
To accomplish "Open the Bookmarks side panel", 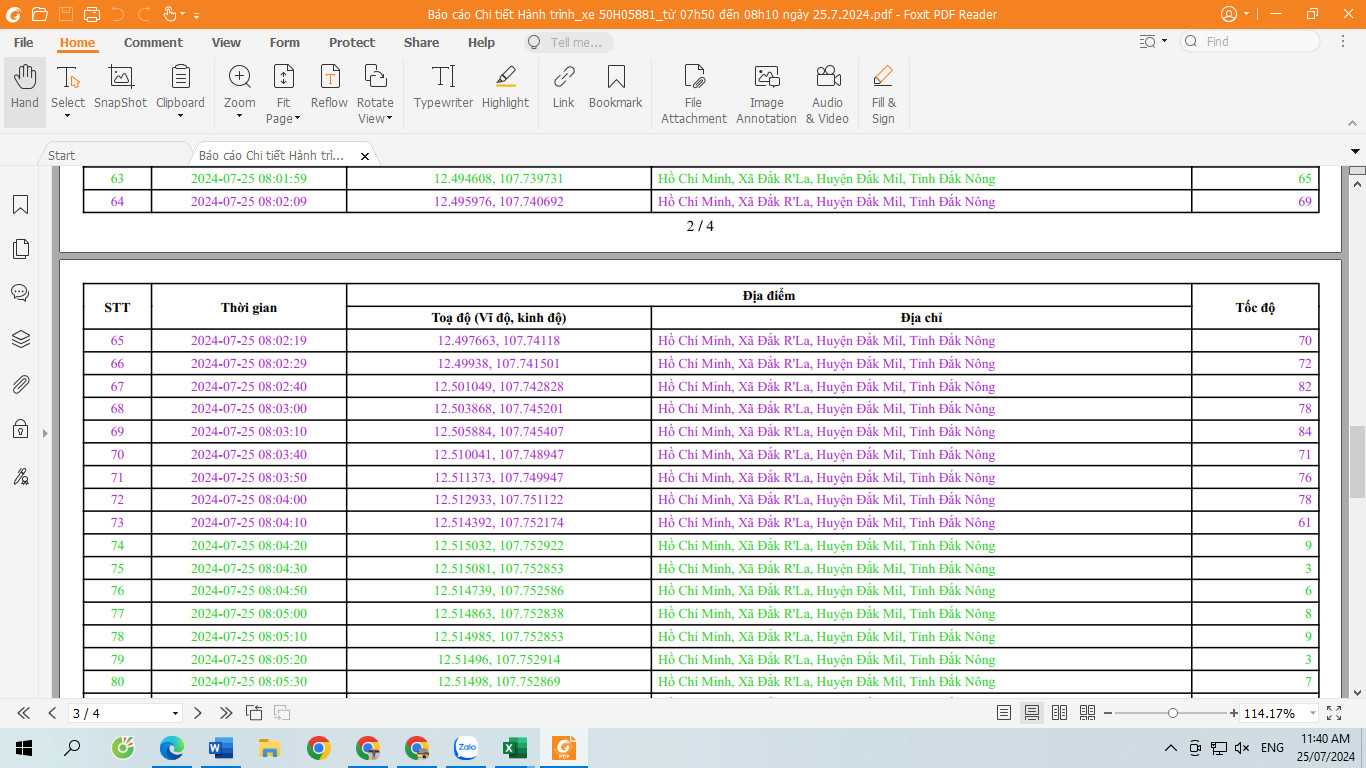I will [20, 205].
